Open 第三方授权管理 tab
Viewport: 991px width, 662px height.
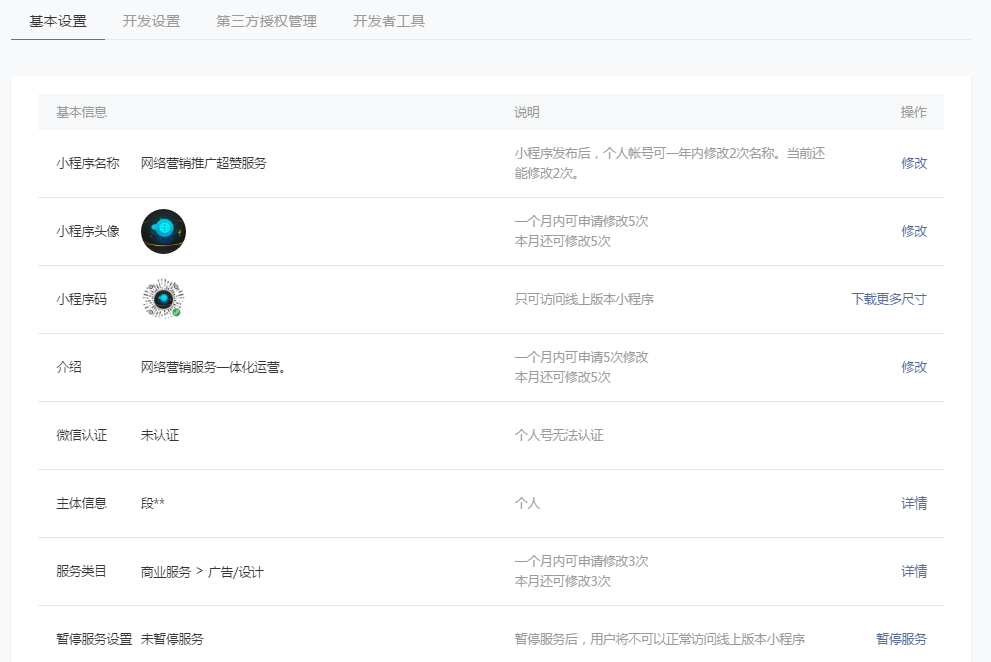(266, 21)
